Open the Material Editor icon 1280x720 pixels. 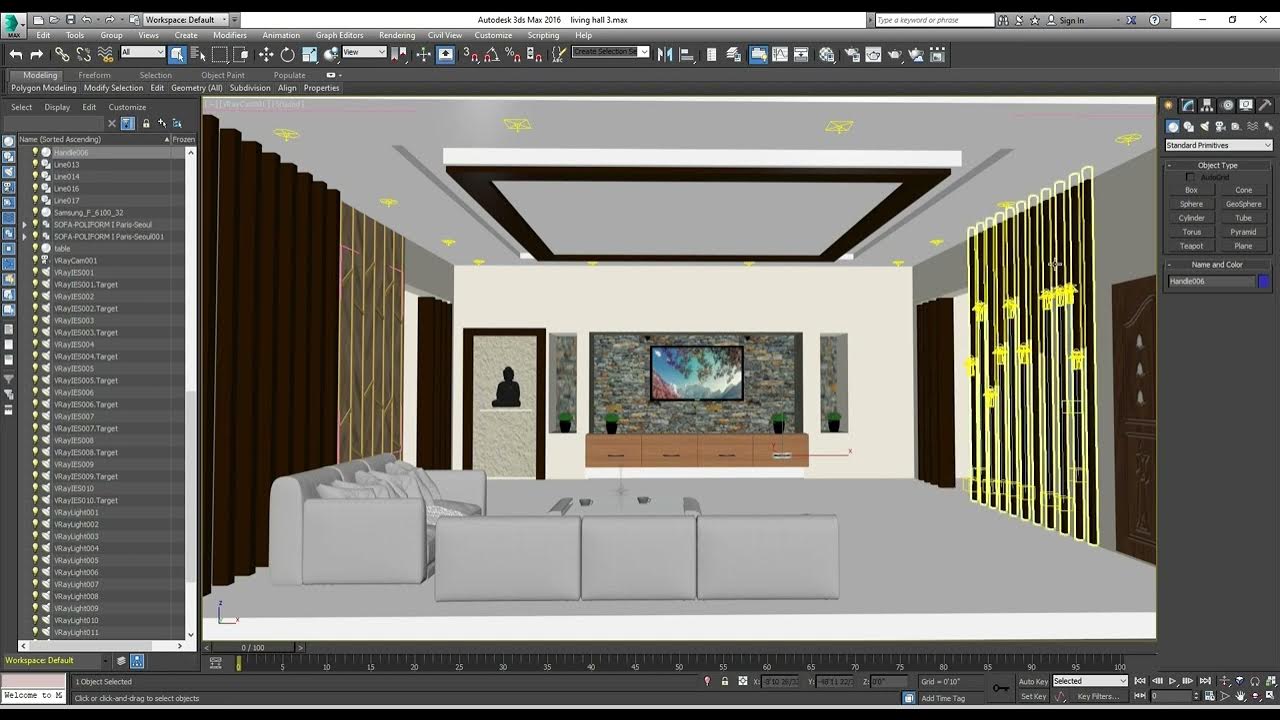point(827,55)
